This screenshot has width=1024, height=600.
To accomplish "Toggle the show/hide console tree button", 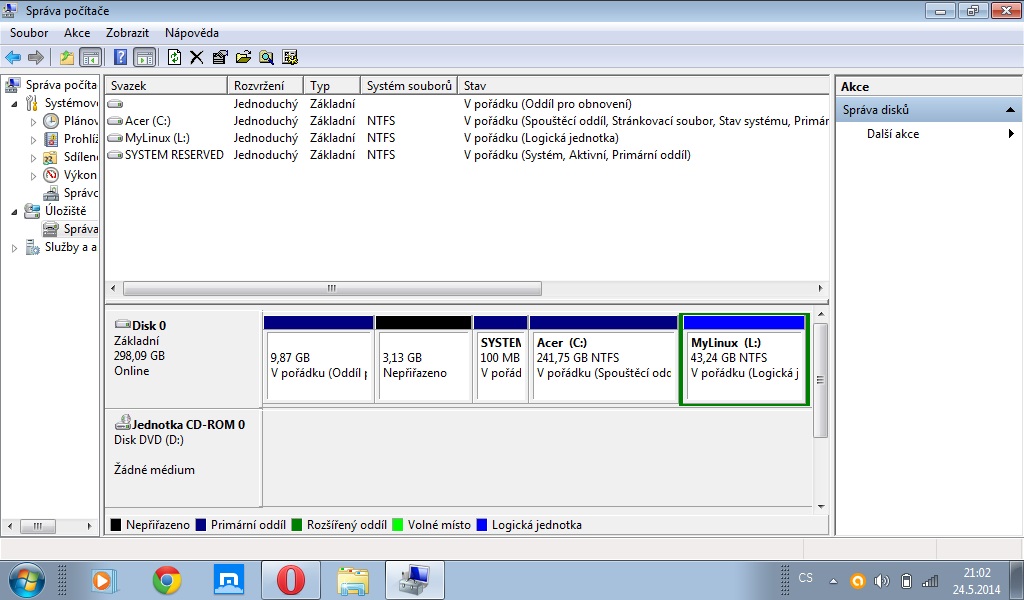I will 90,57.
